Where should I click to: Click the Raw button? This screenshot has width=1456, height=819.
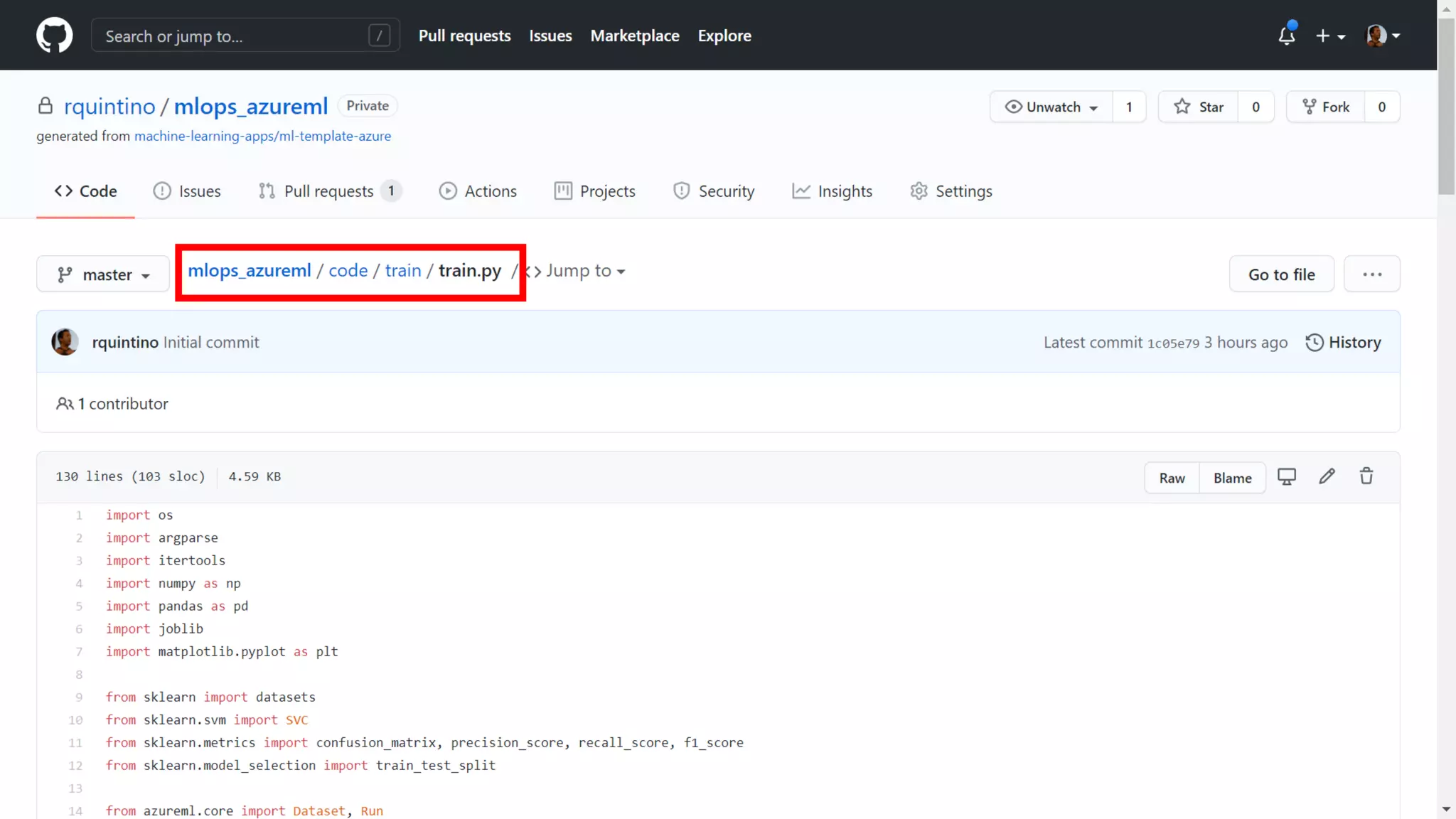pos(1172,478)
